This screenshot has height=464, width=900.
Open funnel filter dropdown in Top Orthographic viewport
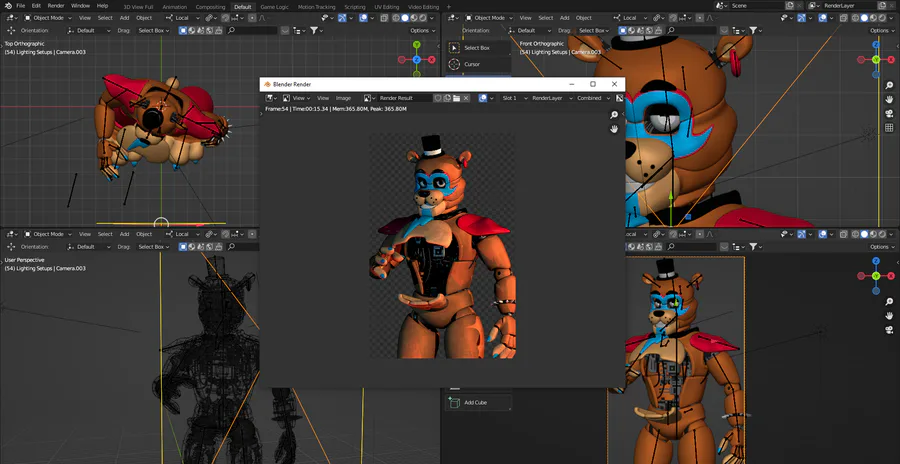tap(316, 30)
